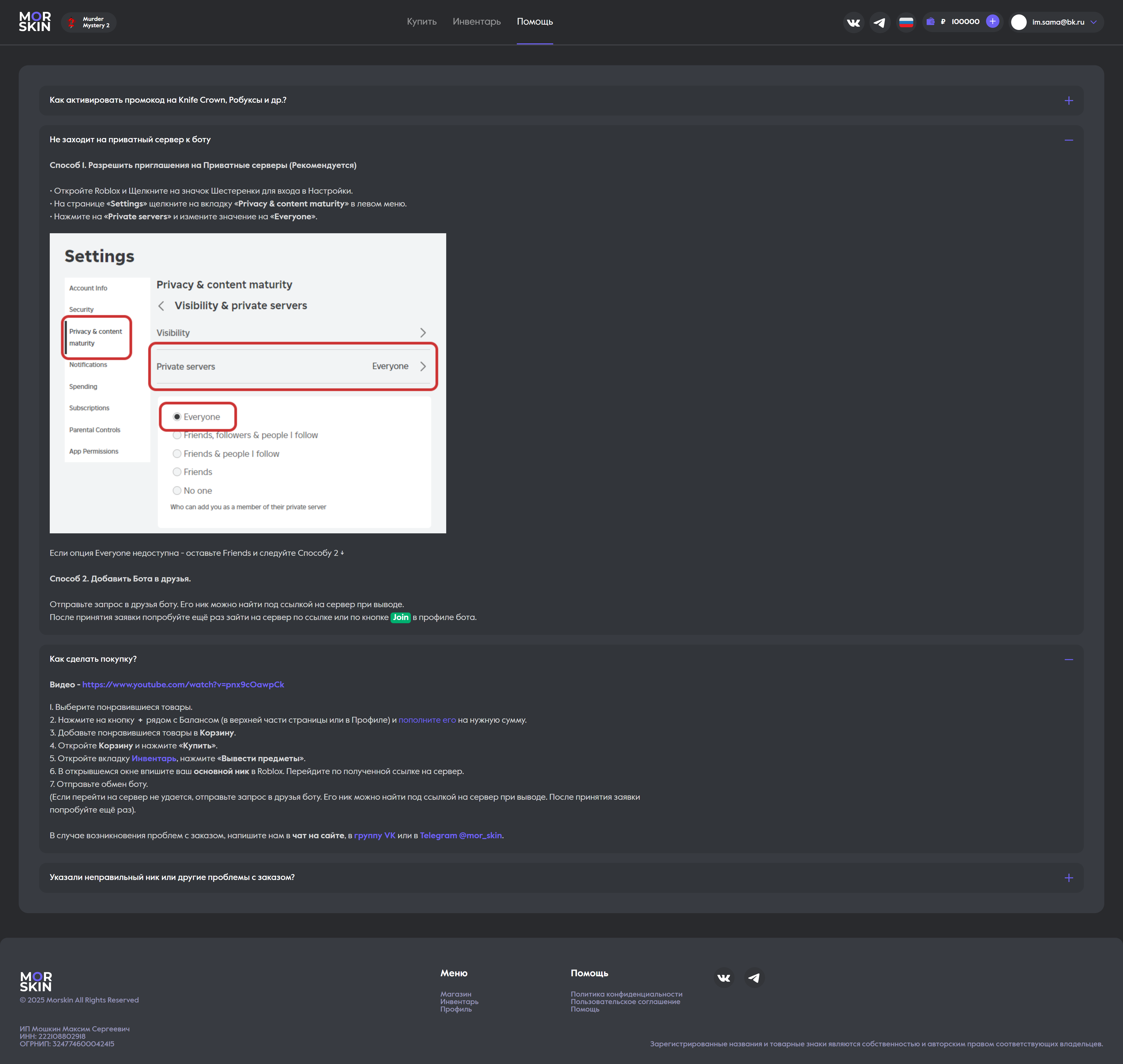Screen dimensions: 1123x1064
Task: Select the Murder Mystery 2 game badge
Action: (89, 22)
